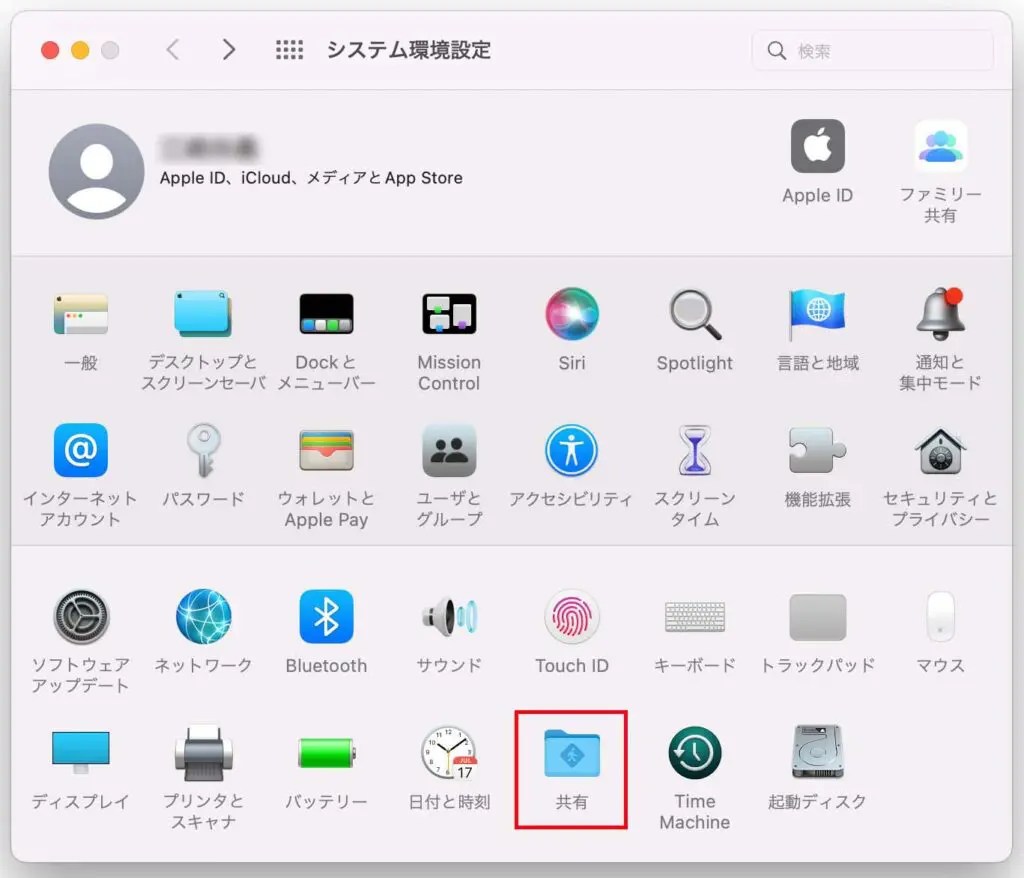
Task: Open プリンタとスキャナ preferences
Action: [x=203, y=753]
